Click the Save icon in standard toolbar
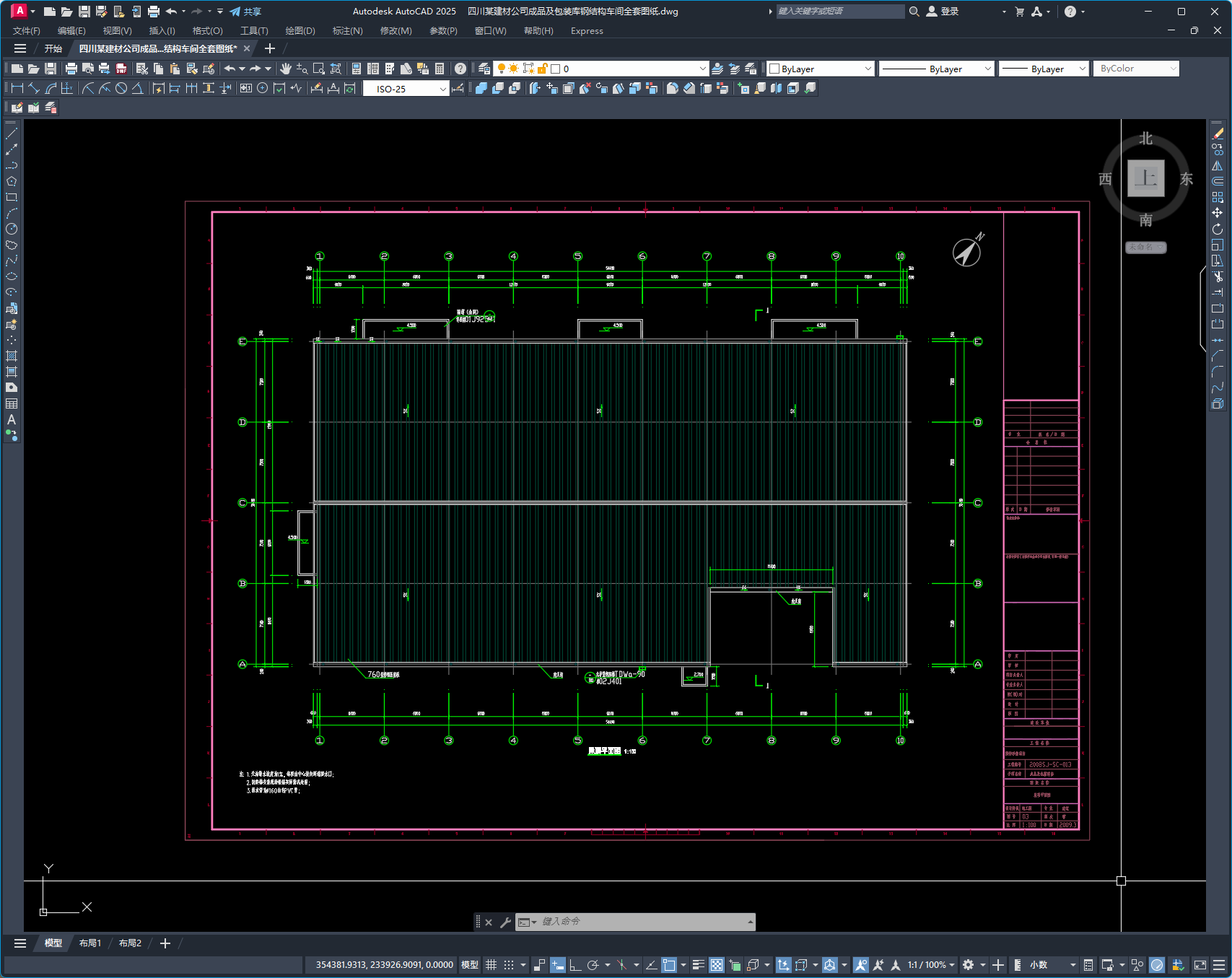This screenshot has height=978, width=1232. pos(51,69)
